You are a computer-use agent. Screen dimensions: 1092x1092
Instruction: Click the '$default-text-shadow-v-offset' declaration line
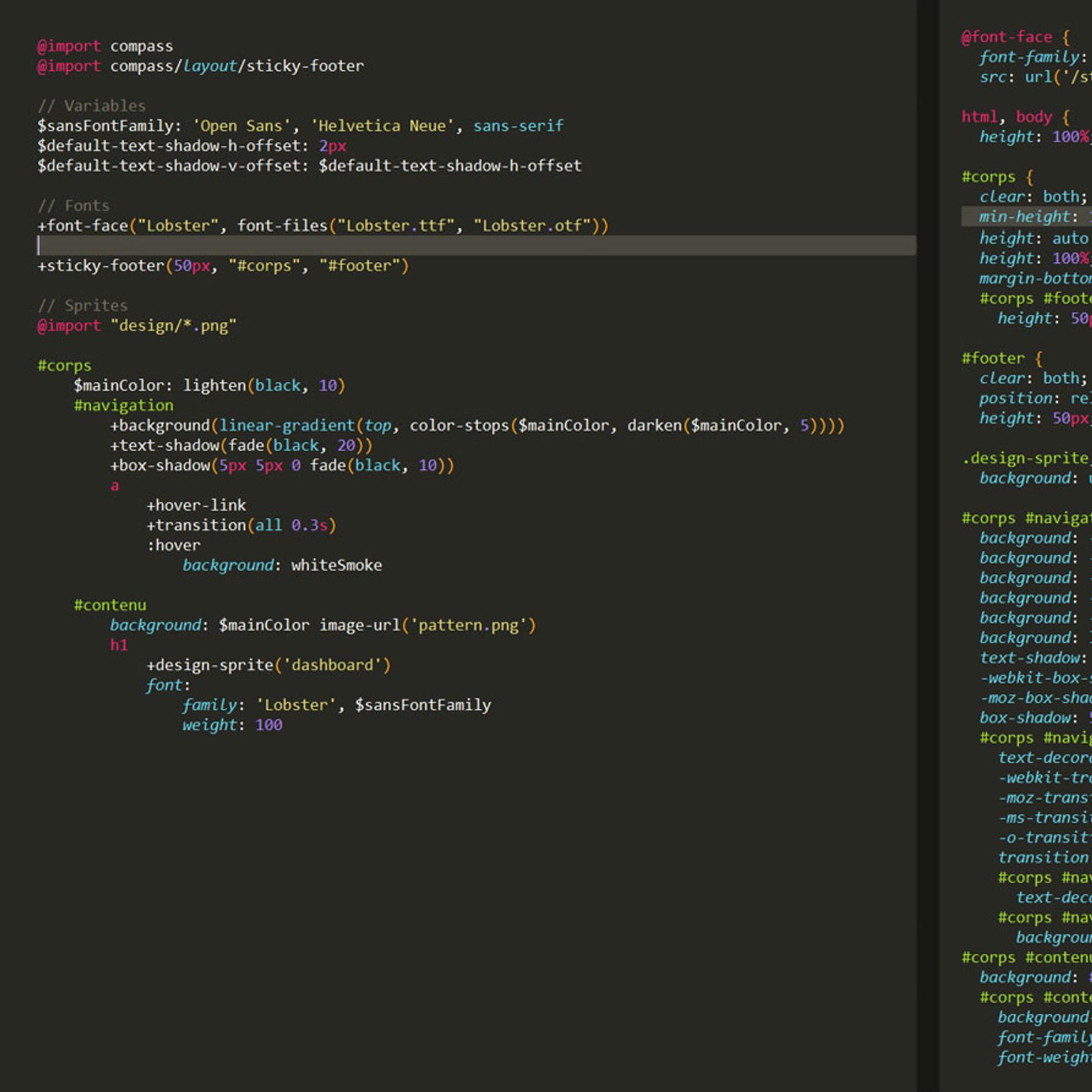click(310, 166)
